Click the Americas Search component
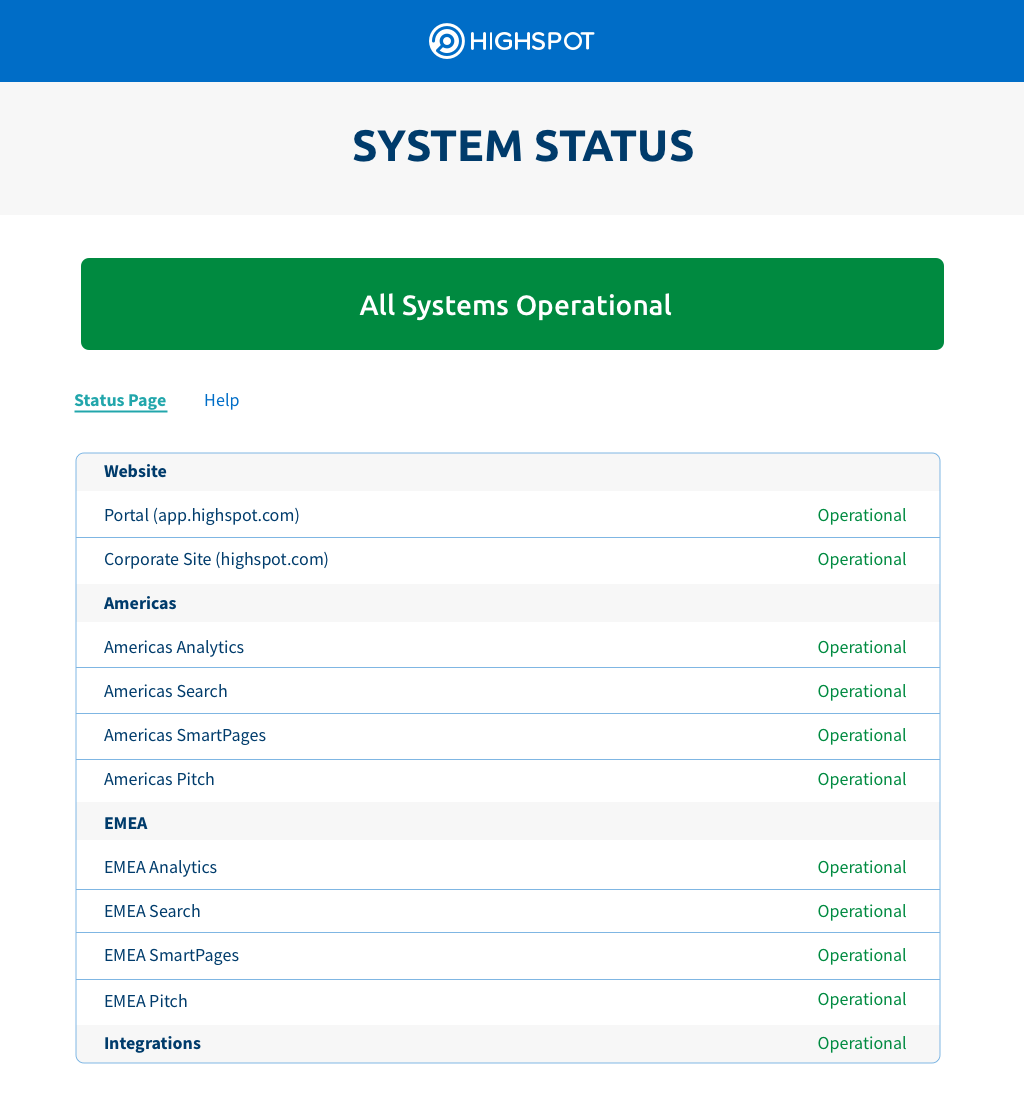The width and height of the screenshot is (1024, 1117). pyautogui.click(x=165, y=691)
